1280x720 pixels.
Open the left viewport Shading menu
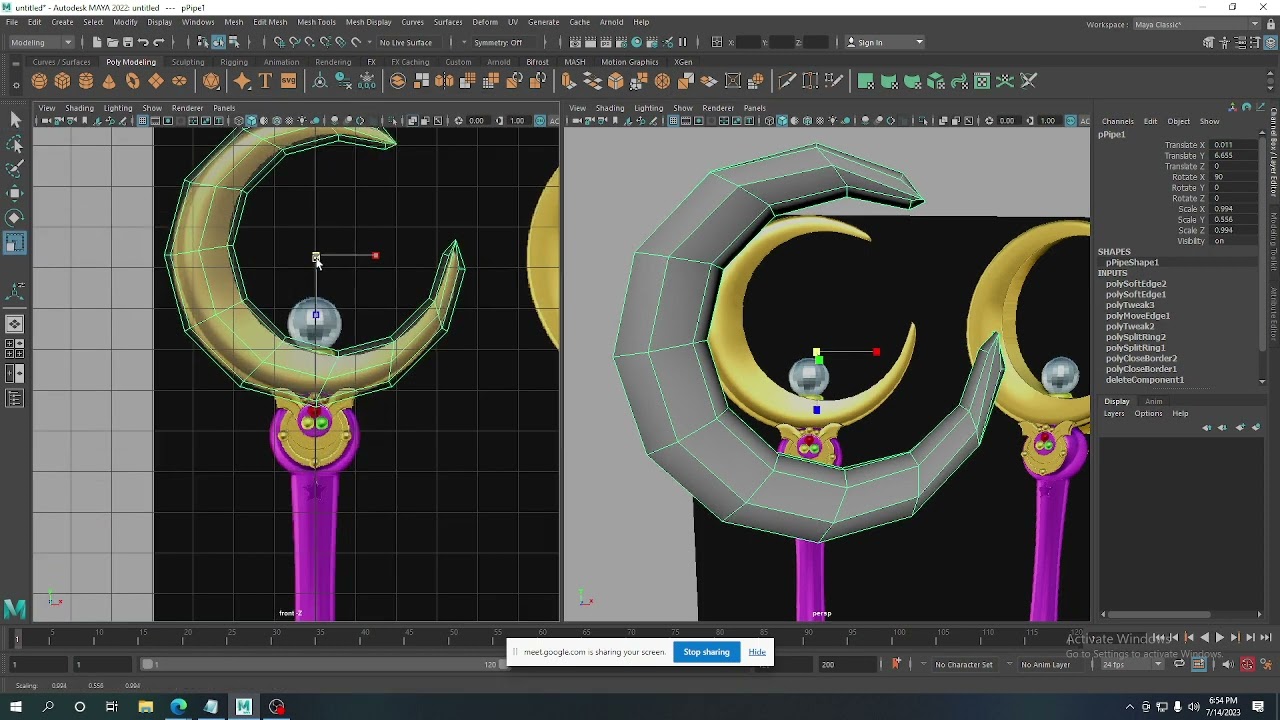pos(79,108)
